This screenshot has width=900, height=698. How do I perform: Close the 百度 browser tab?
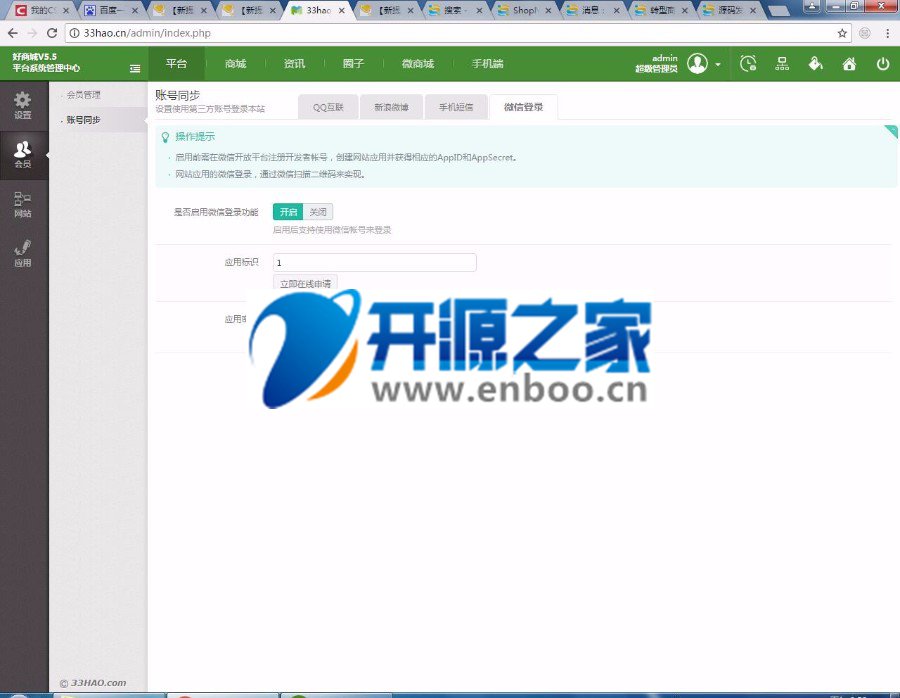coord(135,10)
